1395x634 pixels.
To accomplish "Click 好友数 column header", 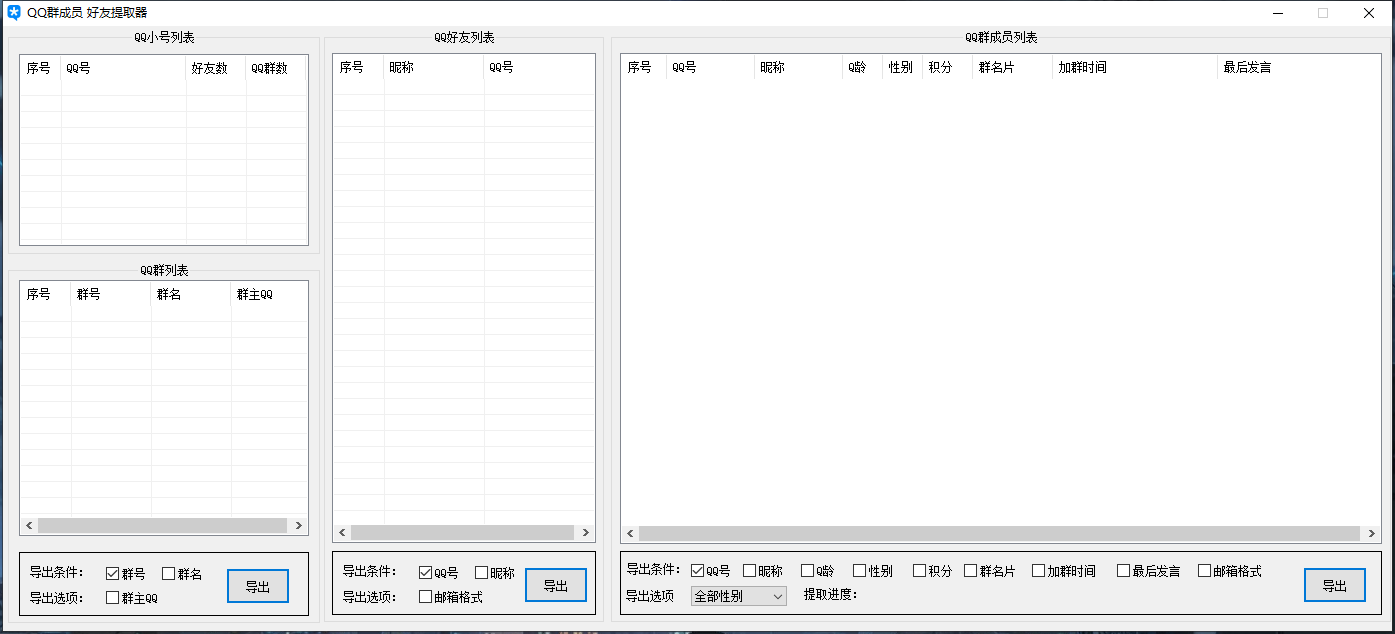I will point(216,68).
